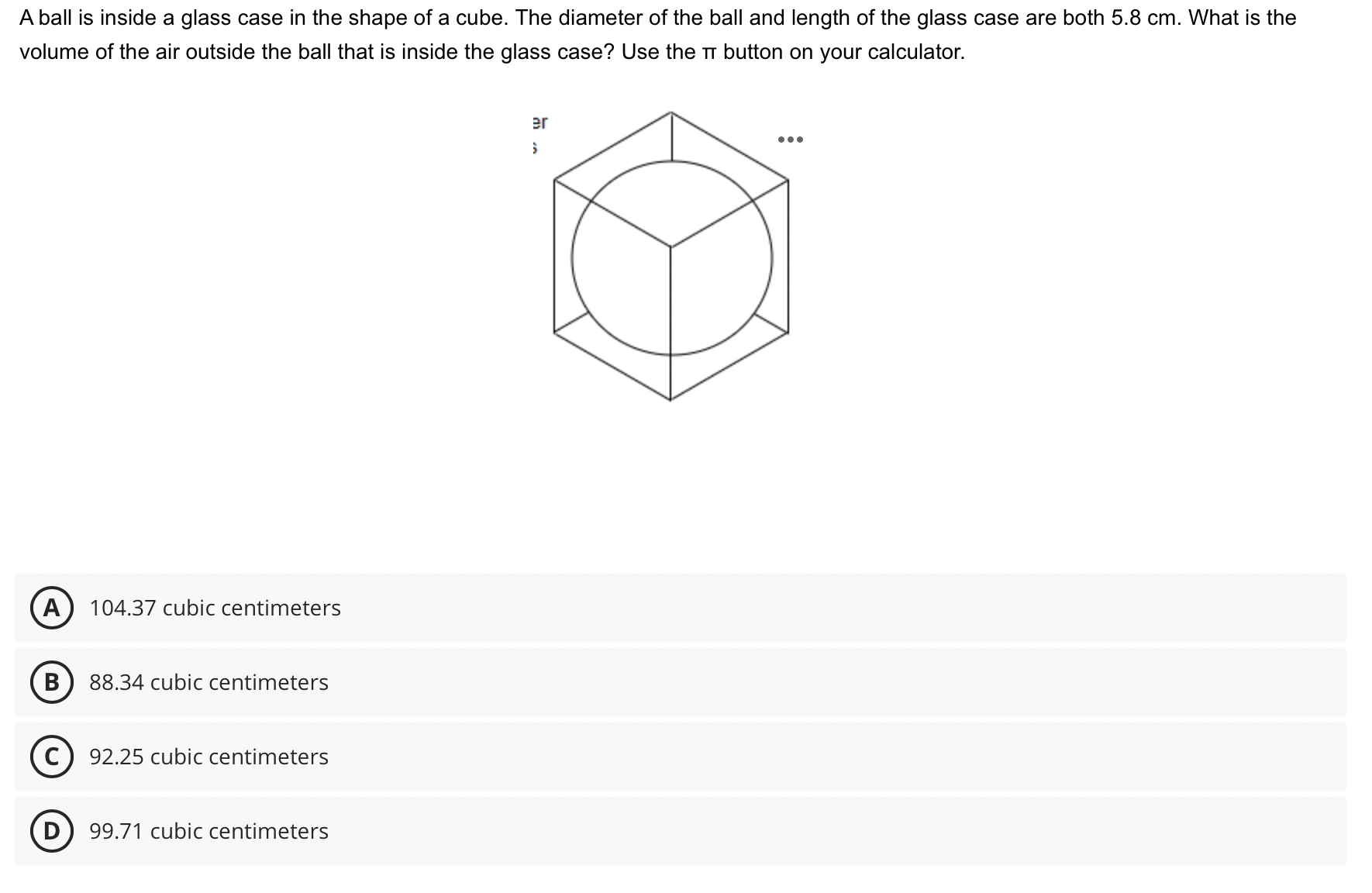This screenshot has height=893, width=1372.
Task: Click the π symbol in the question text
Action: pos(711,53)
